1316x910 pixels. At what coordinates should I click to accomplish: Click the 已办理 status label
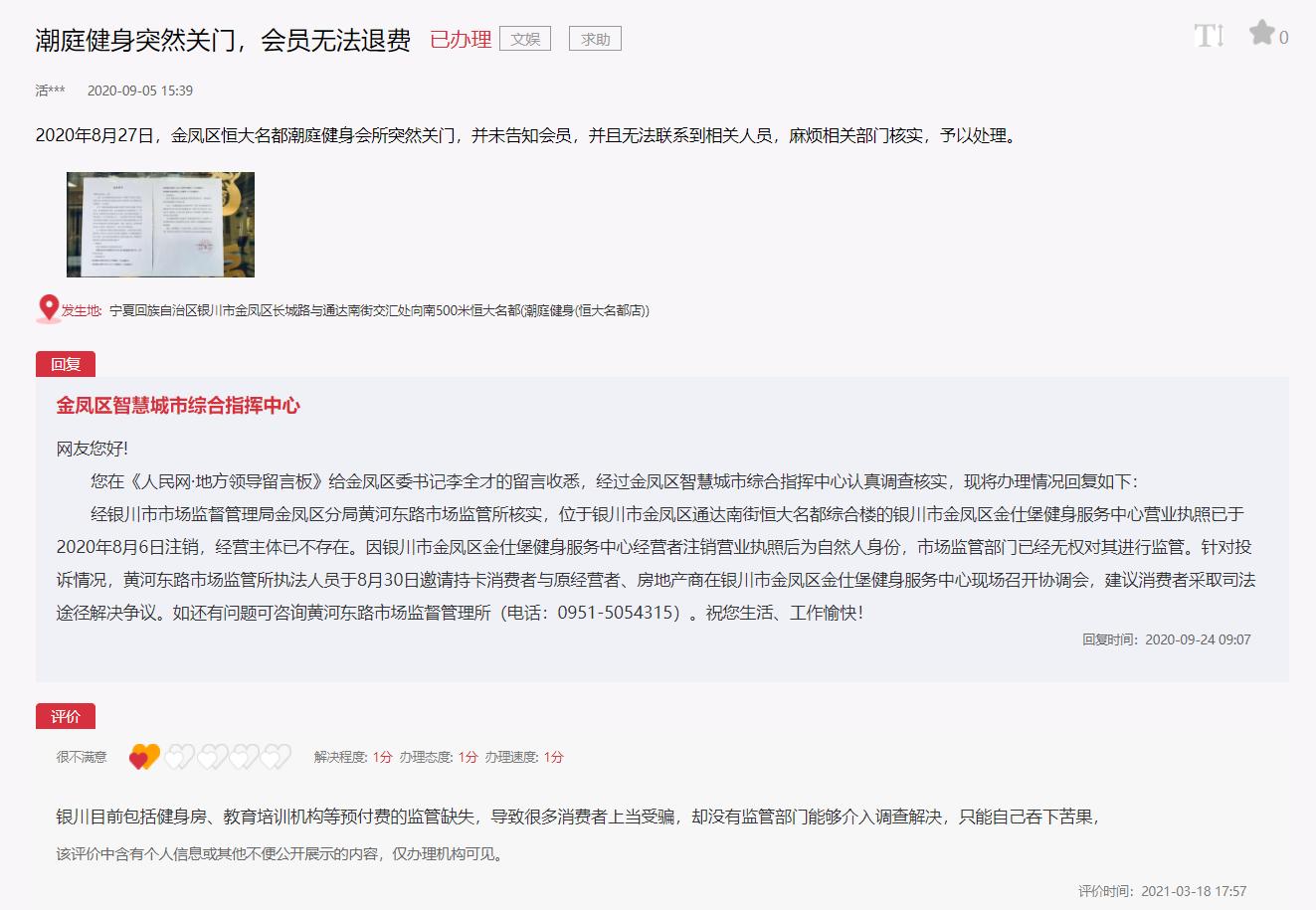coord(461,40)
